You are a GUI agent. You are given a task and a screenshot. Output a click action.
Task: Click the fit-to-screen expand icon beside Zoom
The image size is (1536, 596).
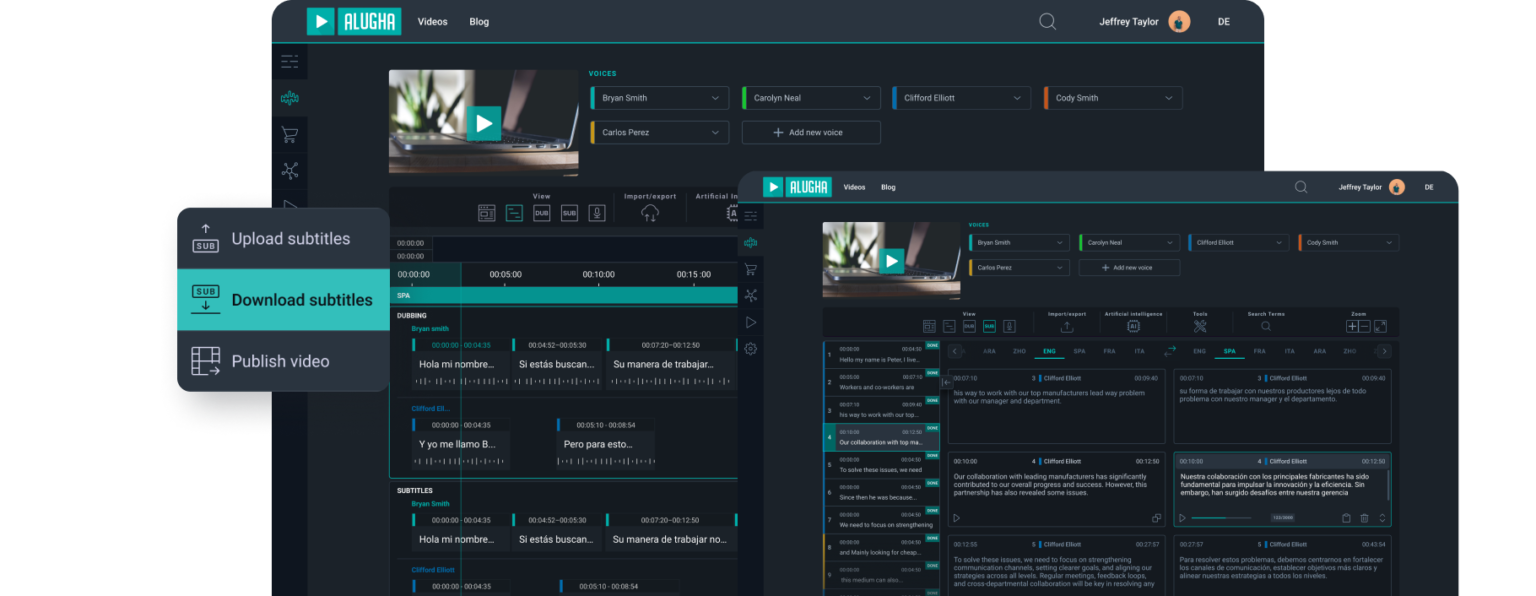1381,326
